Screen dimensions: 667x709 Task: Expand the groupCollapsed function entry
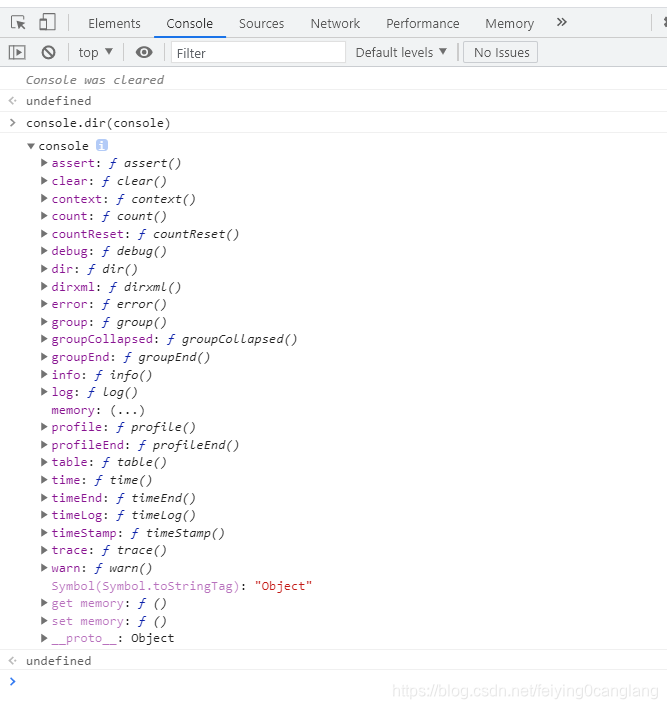[x=44, y=339]
